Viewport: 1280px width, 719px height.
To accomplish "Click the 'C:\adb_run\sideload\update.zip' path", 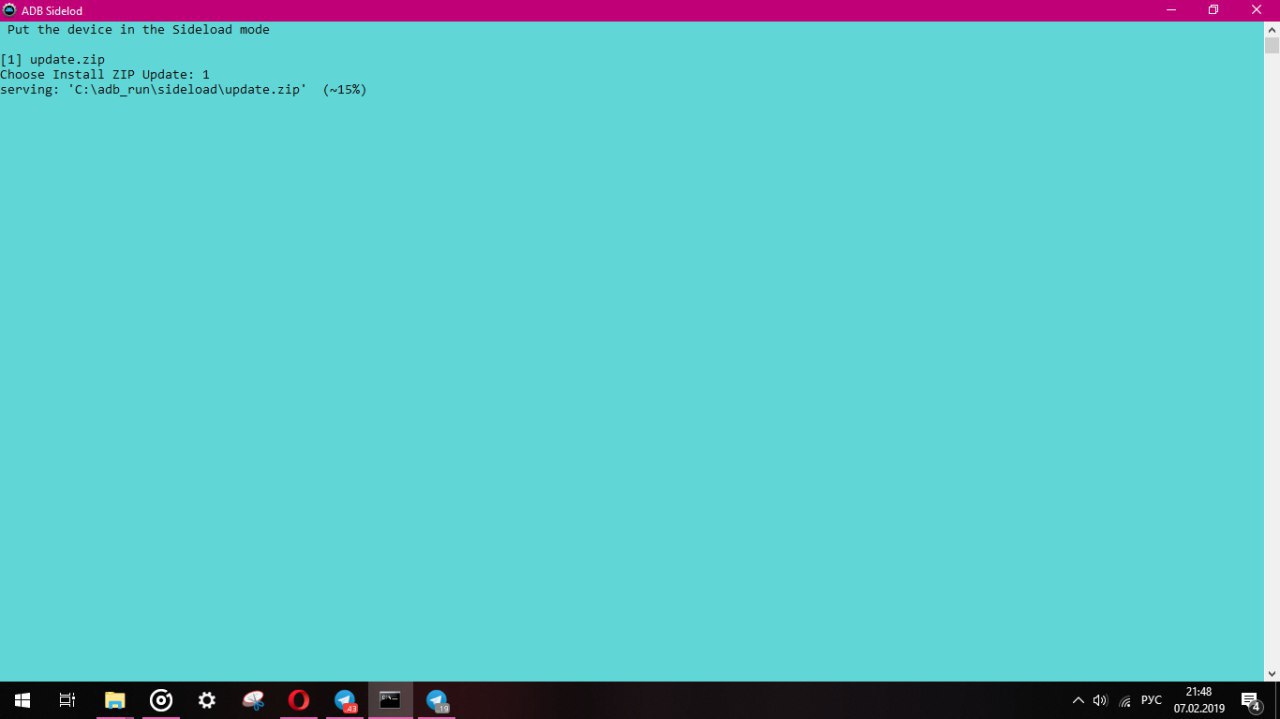I will 187,90.
